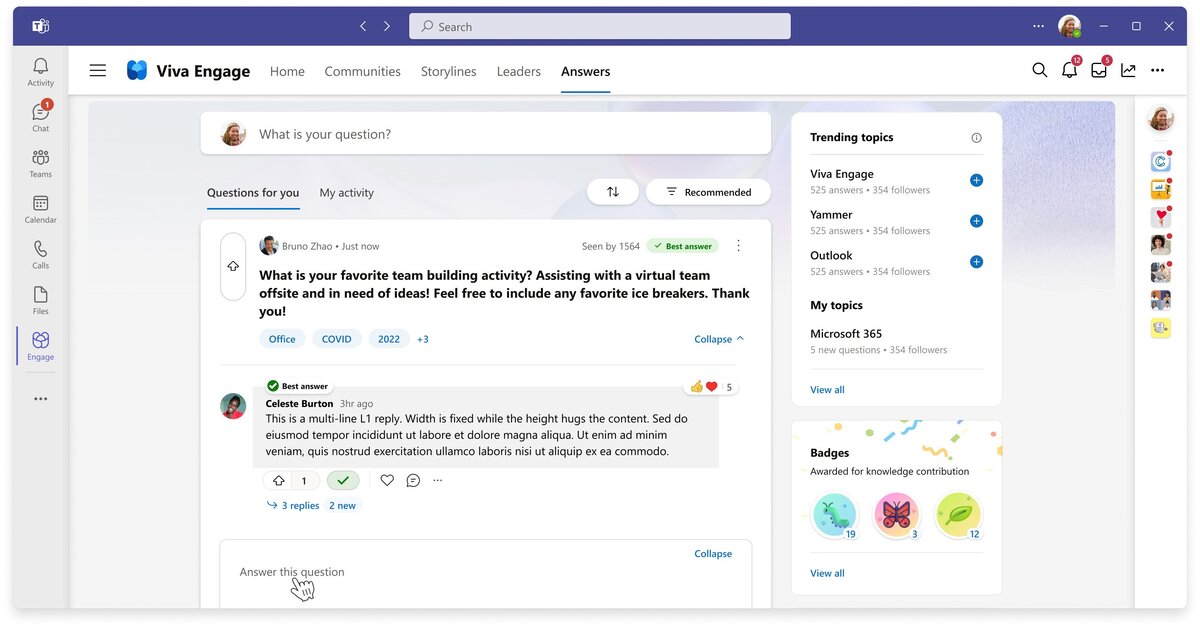Collapse the answer box
1200x628 pixels.
coord(713,553)
